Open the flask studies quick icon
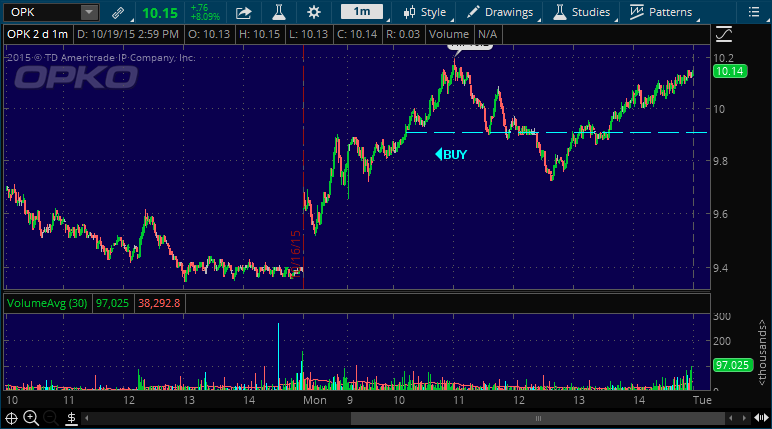772x429 pixels. click(x=279, y=12)
